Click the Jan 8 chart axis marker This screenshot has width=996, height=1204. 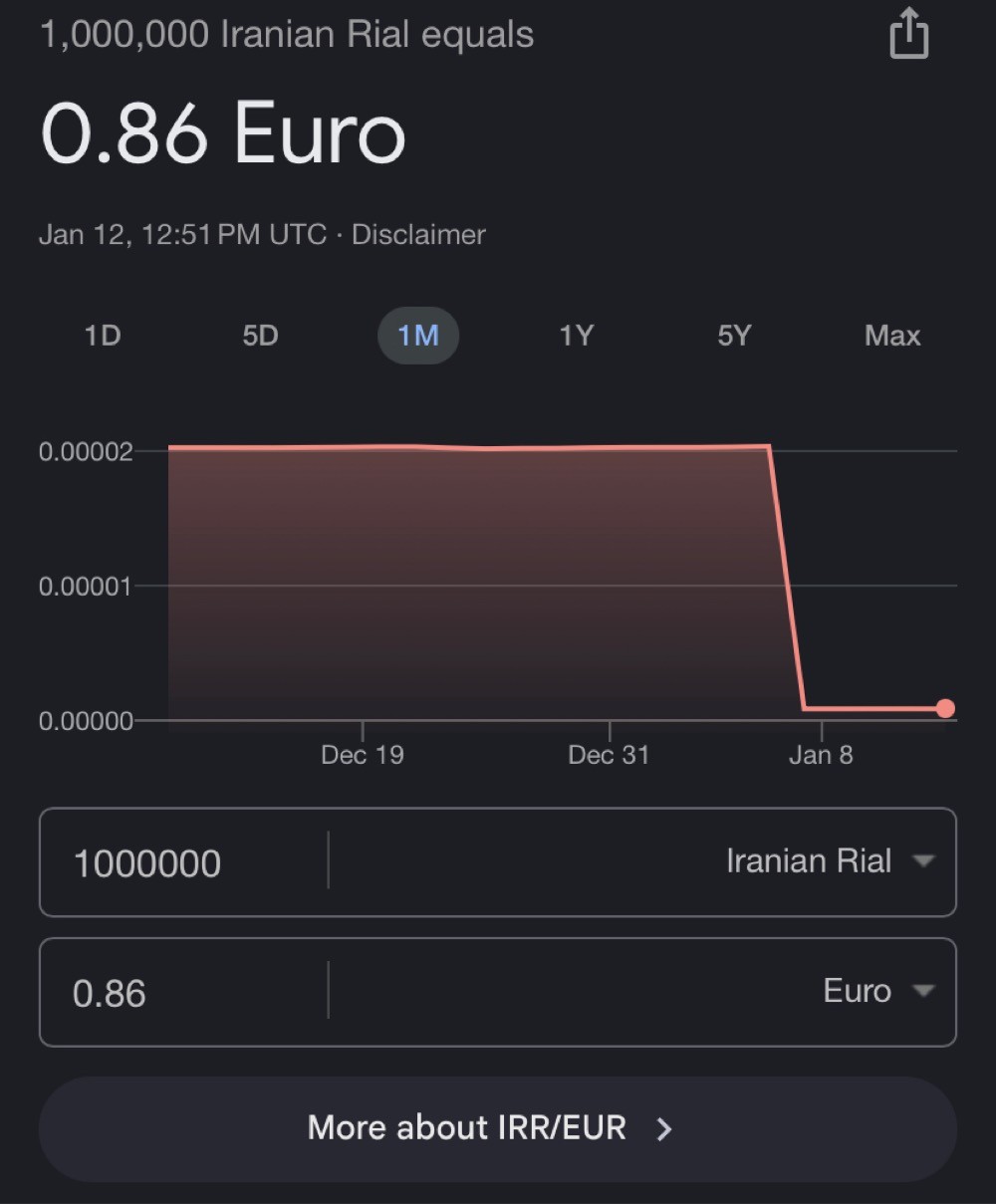821,755
